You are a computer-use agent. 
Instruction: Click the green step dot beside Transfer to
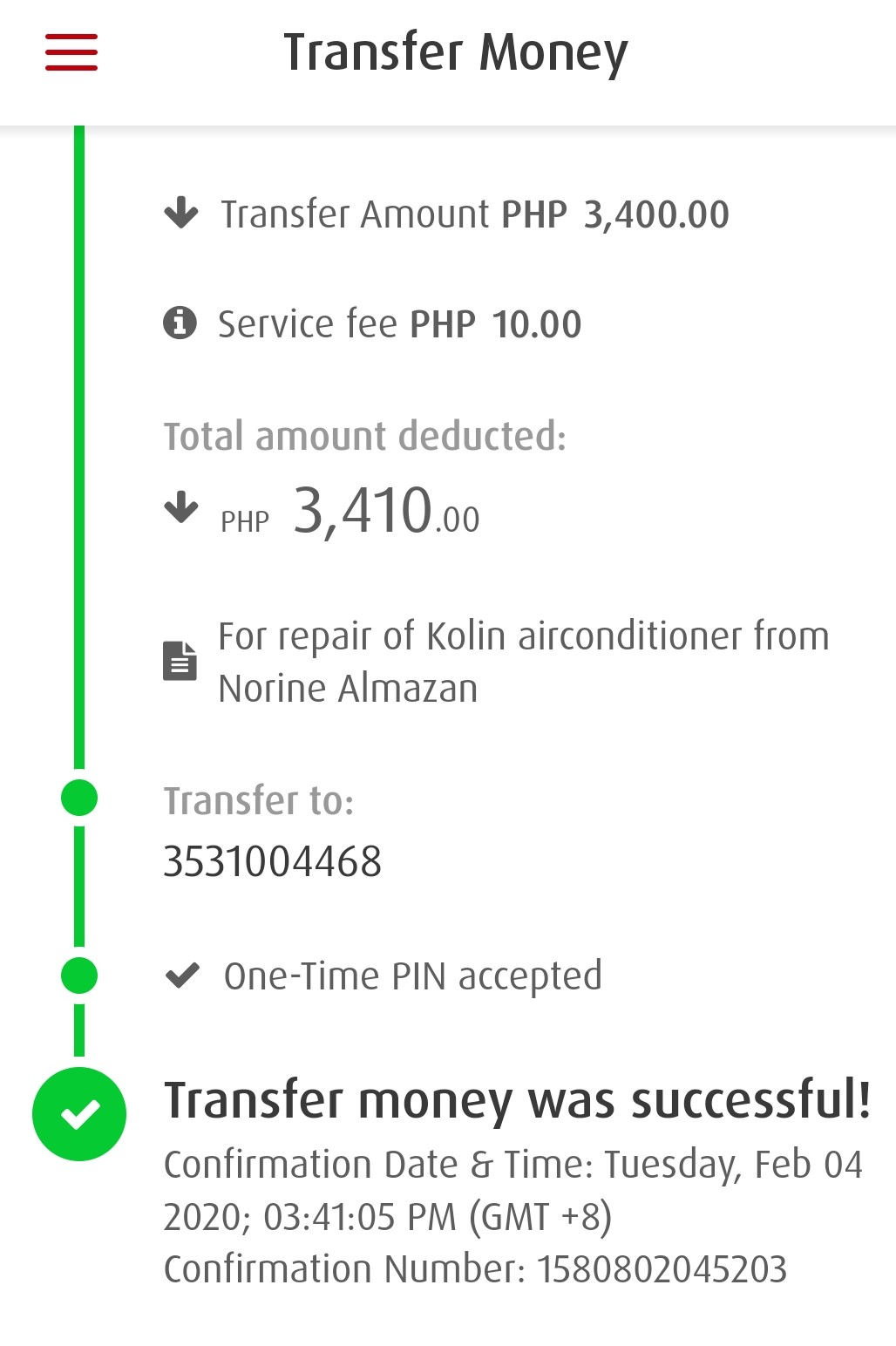click(79, 798)
